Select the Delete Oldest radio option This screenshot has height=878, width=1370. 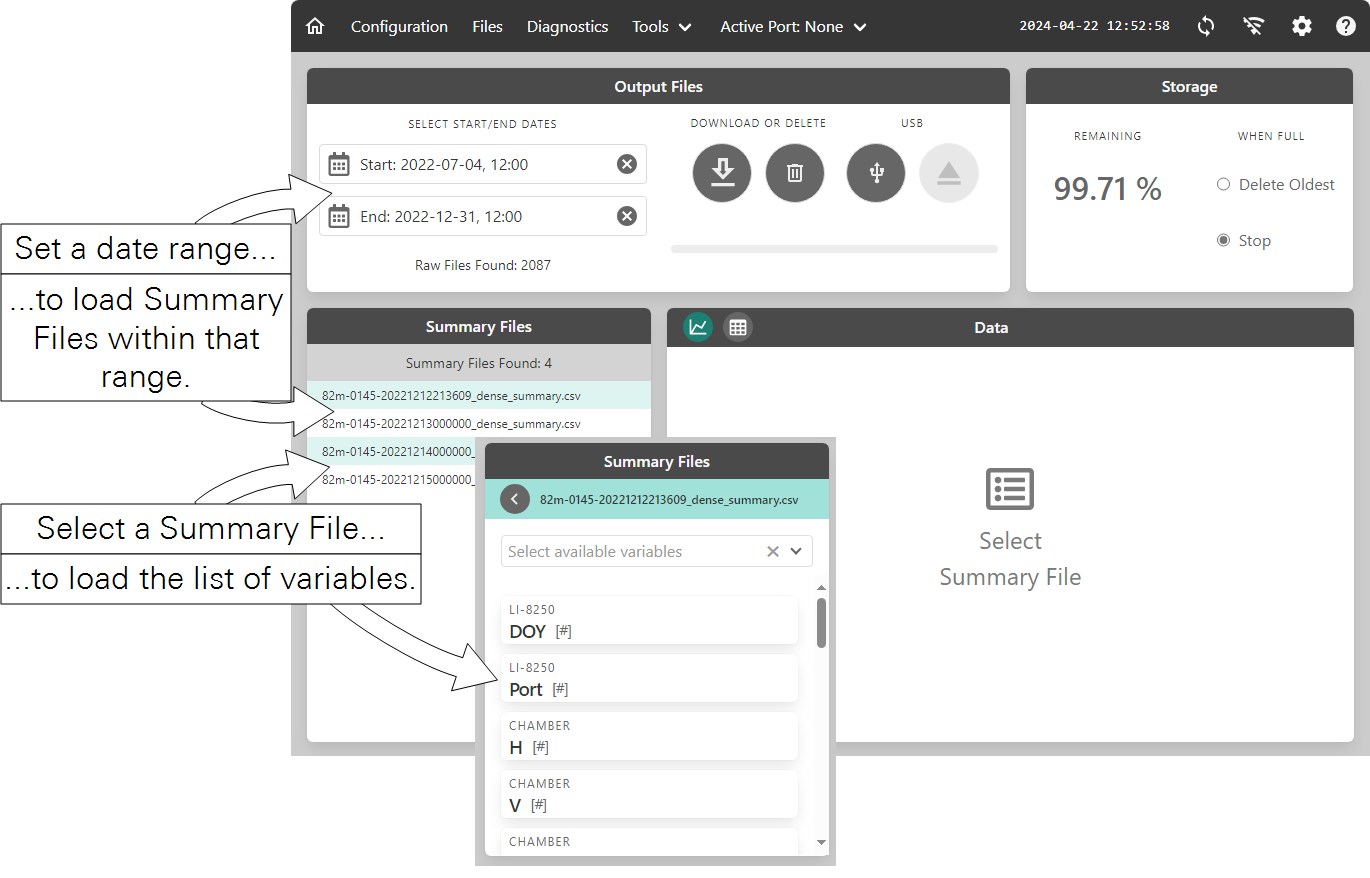coord(1223,185)
